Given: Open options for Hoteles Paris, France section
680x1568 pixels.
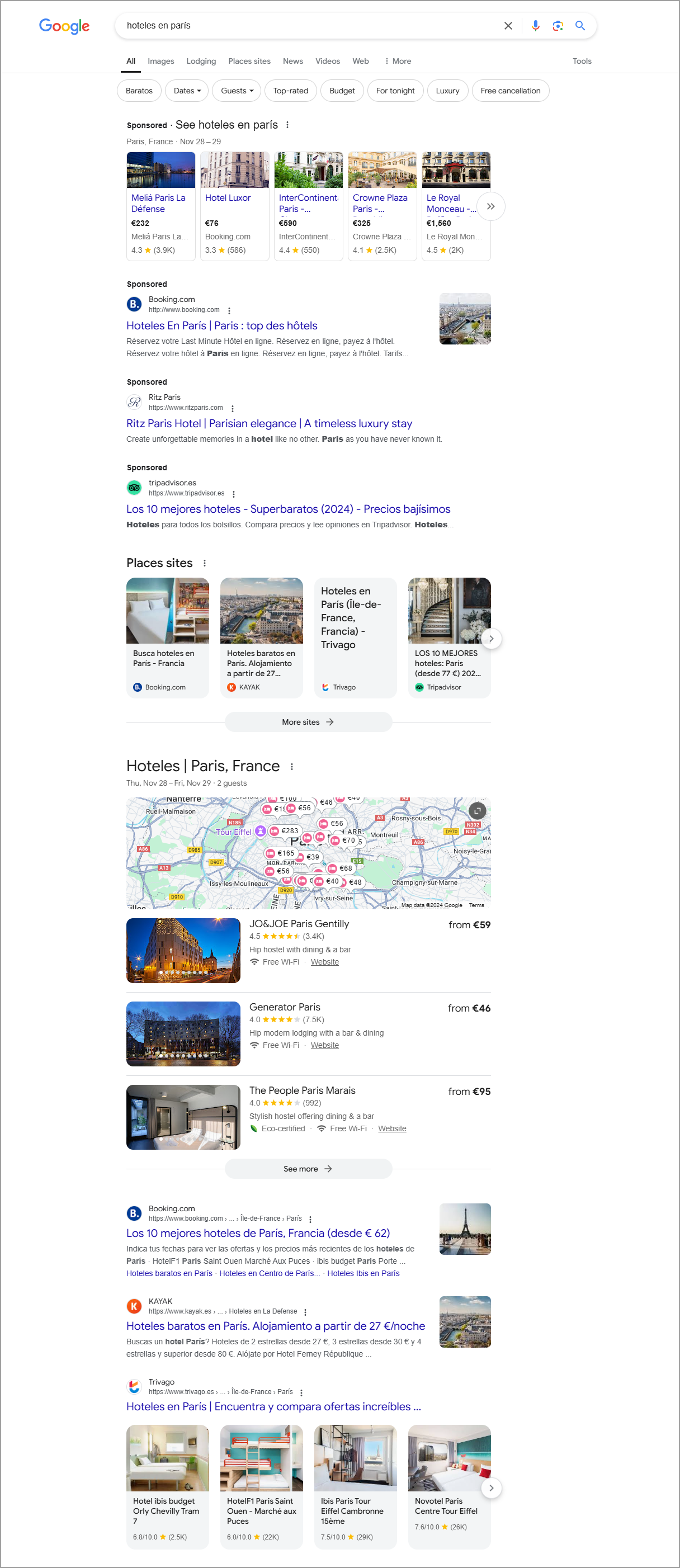Looking at the screenshot, I should 291,766.
